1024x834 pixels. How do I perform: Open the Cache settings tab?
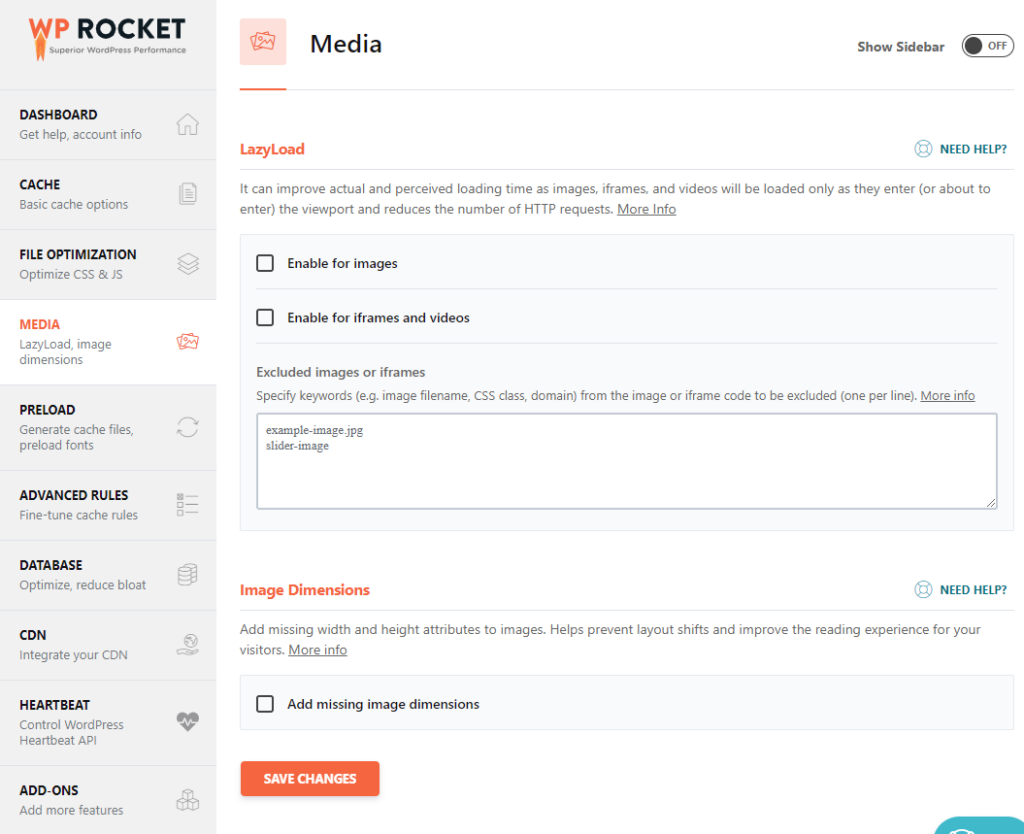point(108,195)
